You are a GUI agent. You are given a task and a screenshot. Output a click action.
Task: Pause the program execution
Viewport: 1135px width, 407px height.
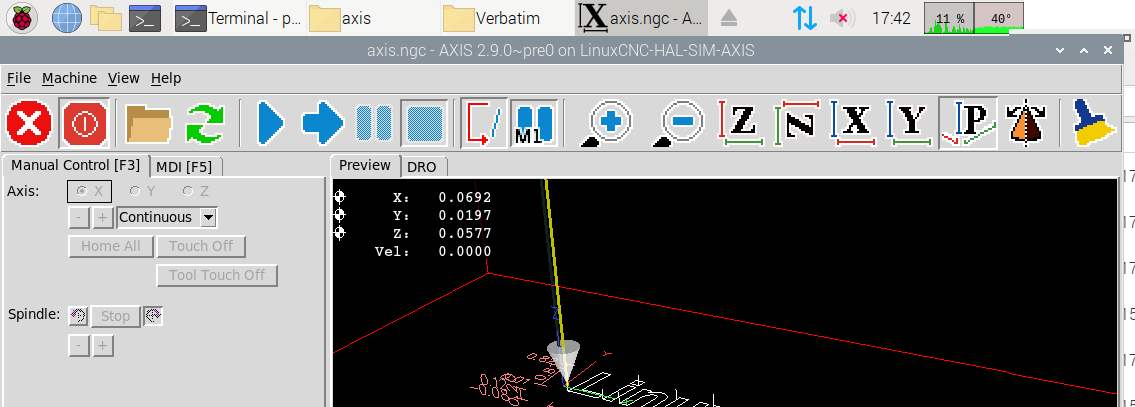tap(374, 122)
